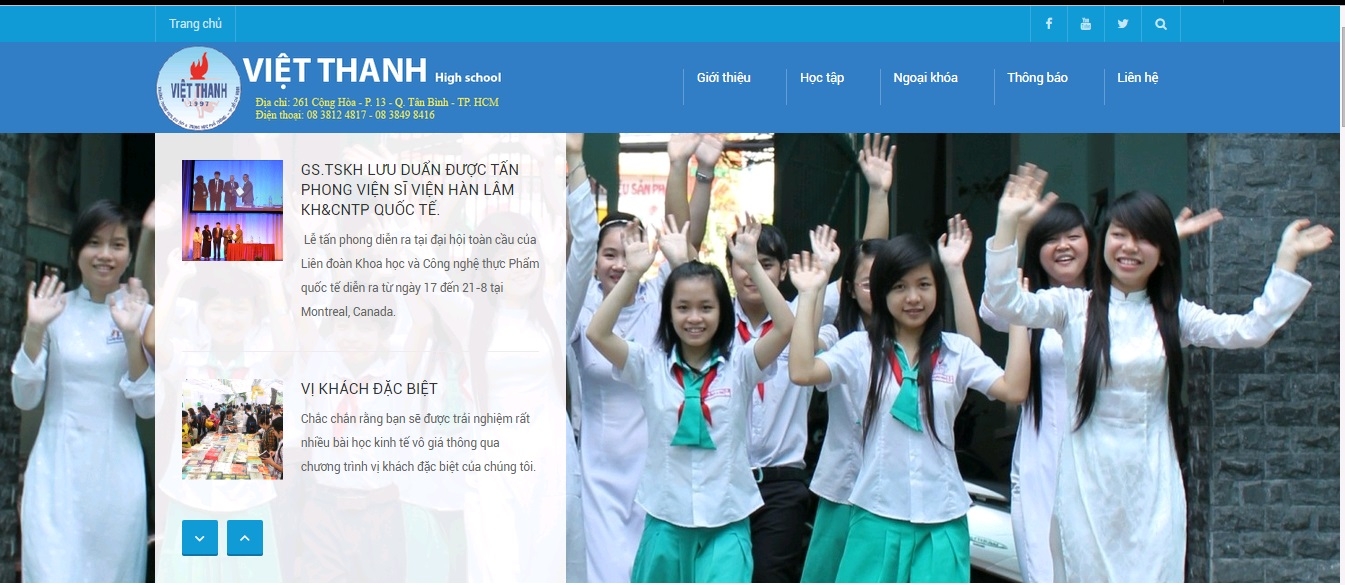Image resolution: width=1345 pixels, height=585 pixels.
Task: Open the Twitter social icon
Action: [1122, 24]
